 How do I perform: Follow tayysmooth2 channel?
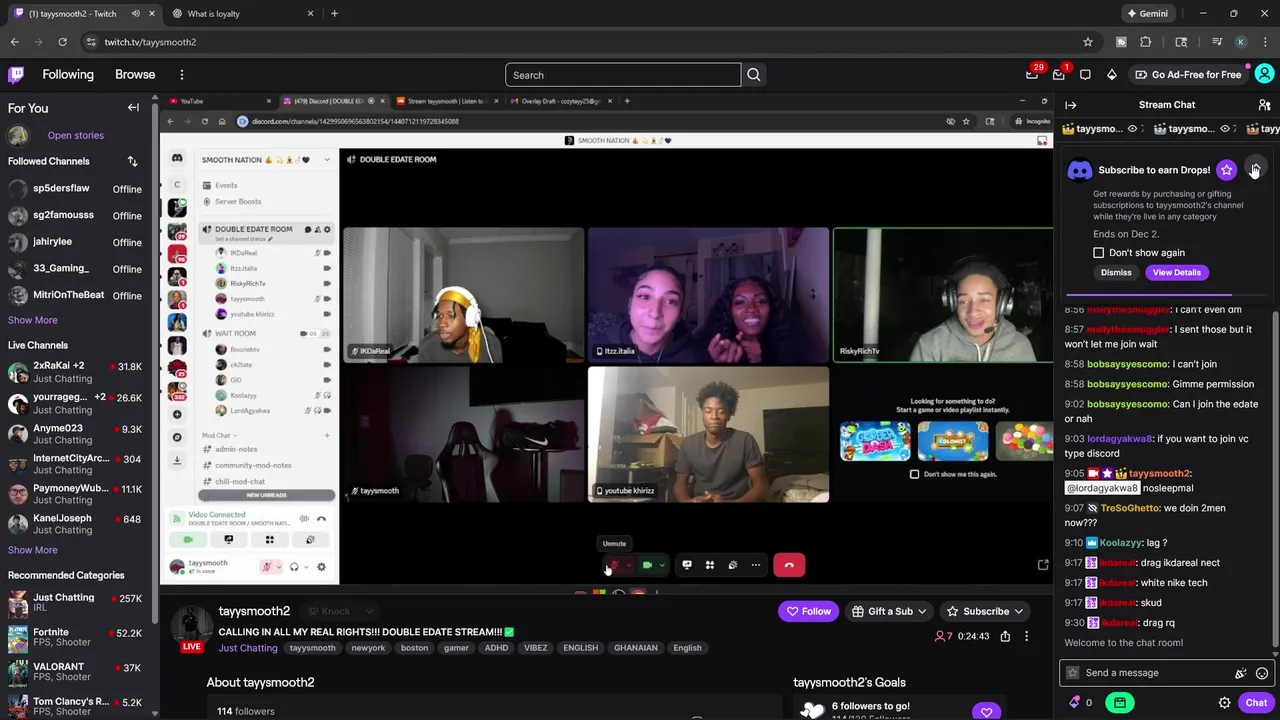coord(808,611)
